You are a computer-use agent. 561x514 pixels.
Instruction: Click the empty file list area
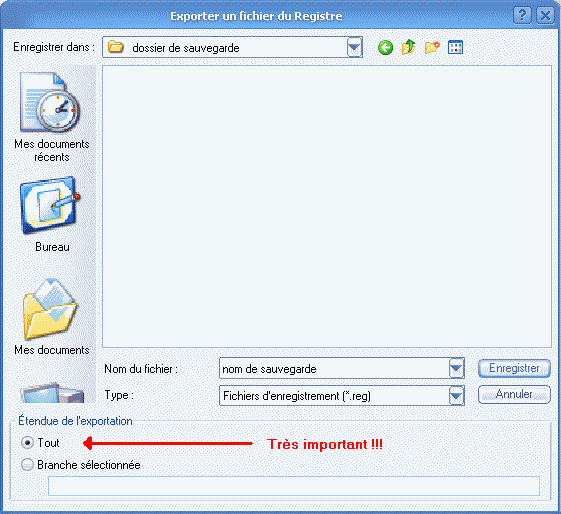[327, 206]
